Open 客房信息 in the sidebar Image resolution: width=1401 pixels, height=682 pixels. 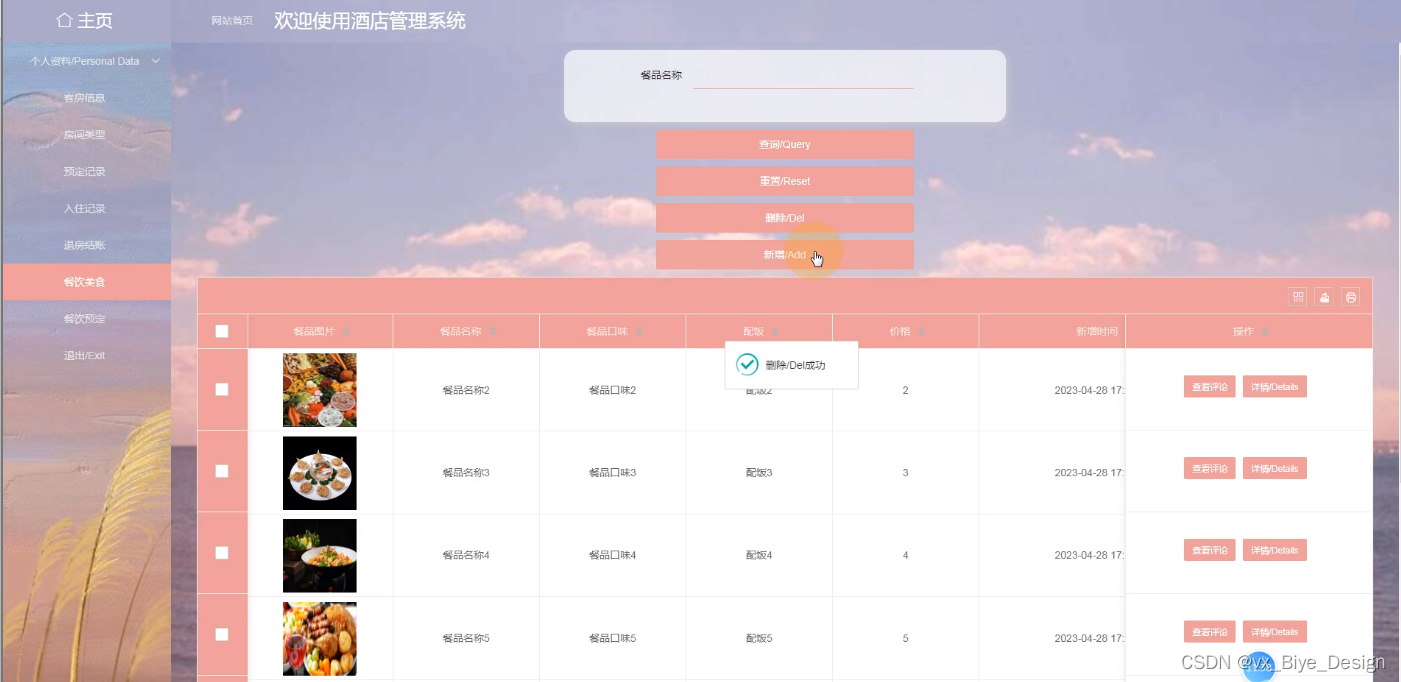(x=85, y=98)
